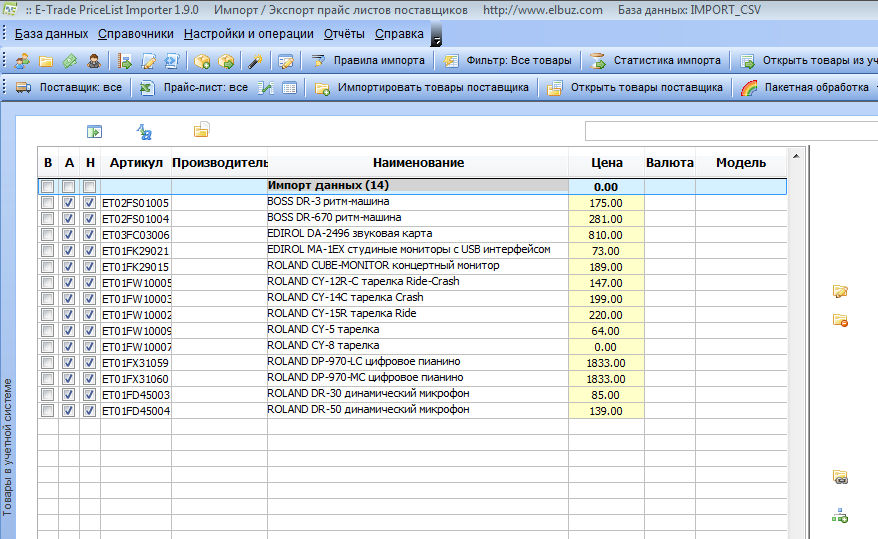878x539 pixels.
Task: Click price 139.00 for ROLAND DR-50
Action: point(606,411)
